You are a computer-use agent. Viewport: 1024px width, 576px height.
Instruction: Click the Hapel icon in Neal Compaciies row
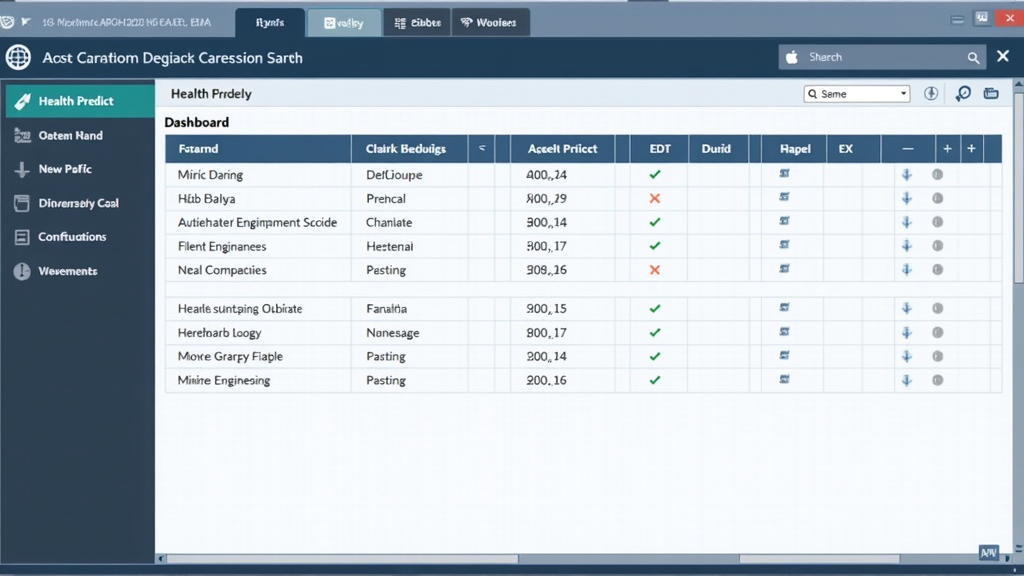(x=784, y=268)
